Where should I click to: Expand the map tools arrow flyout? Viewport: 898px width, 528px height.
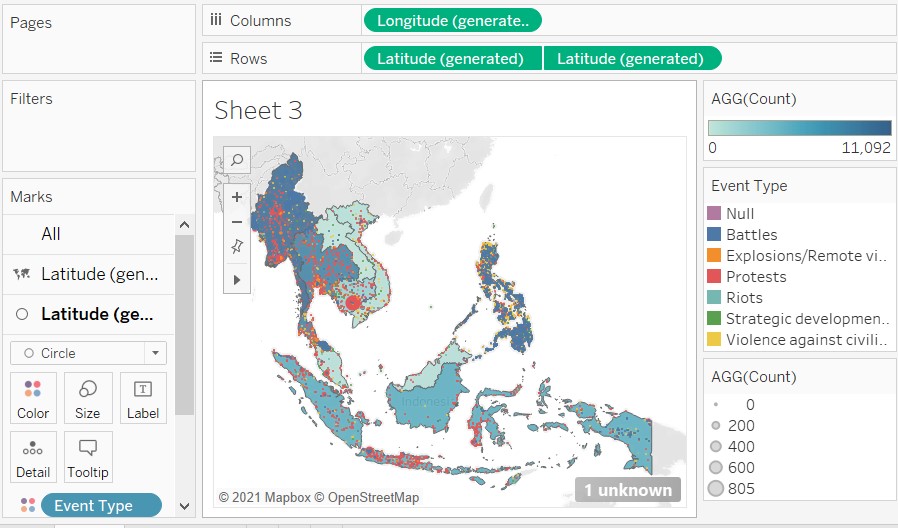(x=237, y=279)
